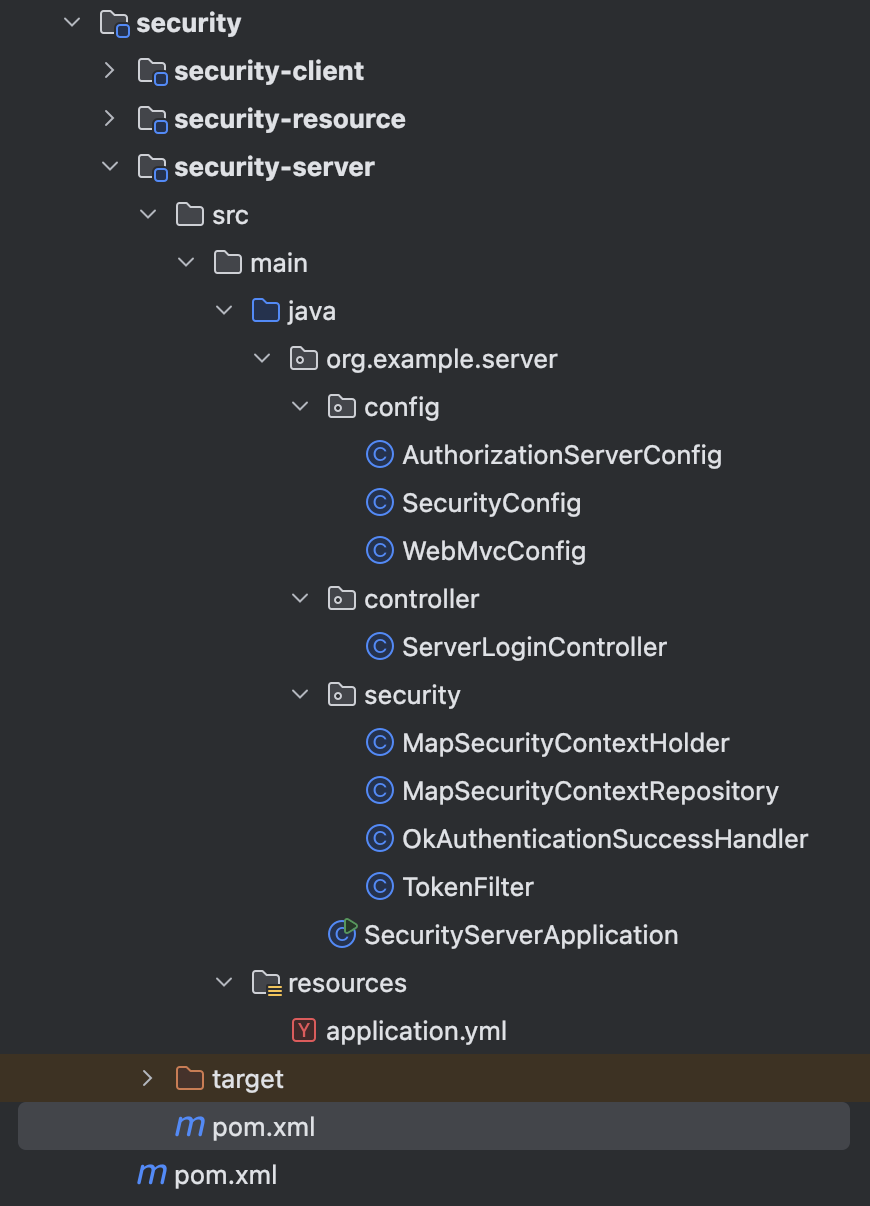Select MapSecurityContextRepository in the tree
Viewport: 870px width, 1206px height.
point(590,791)
